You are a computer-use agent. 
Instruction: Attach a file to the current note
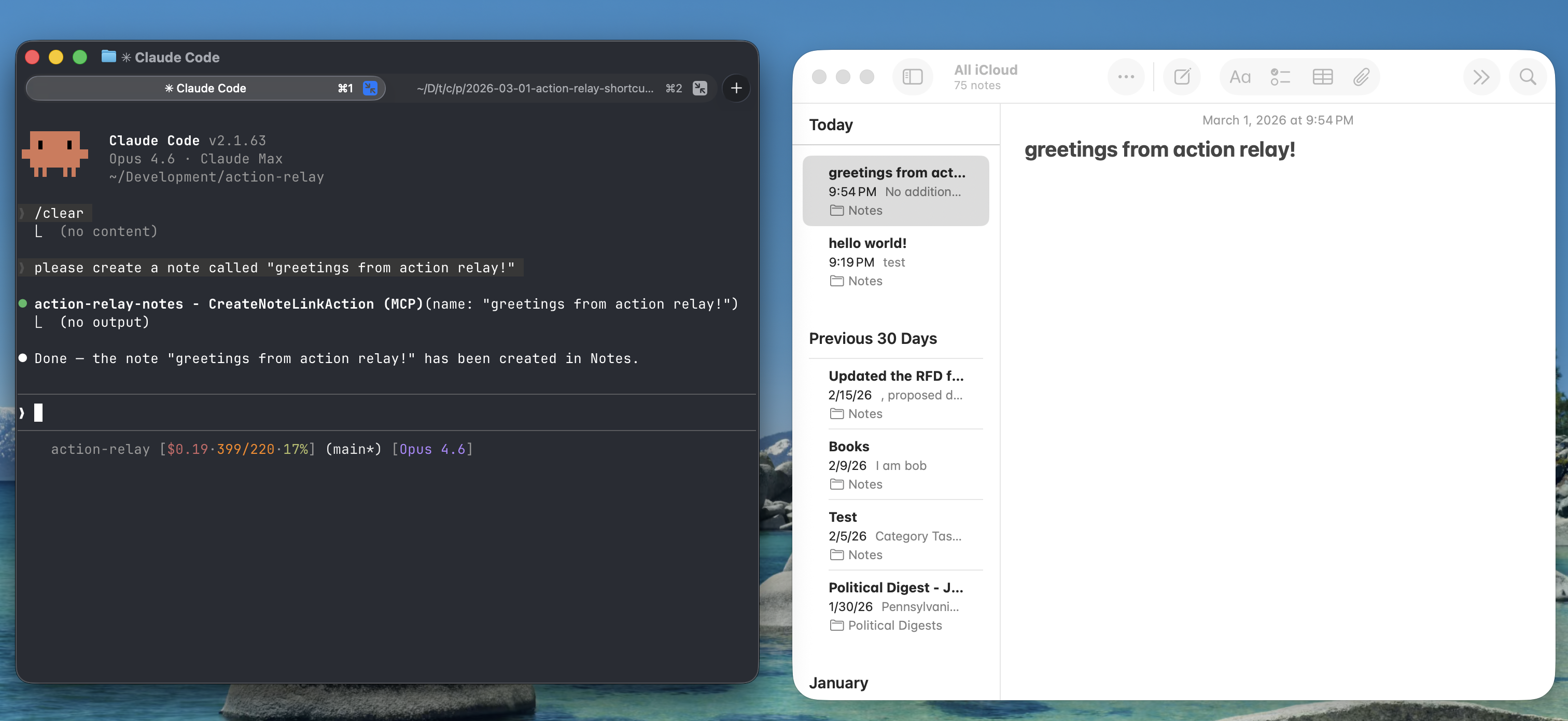coord(1362,77)
